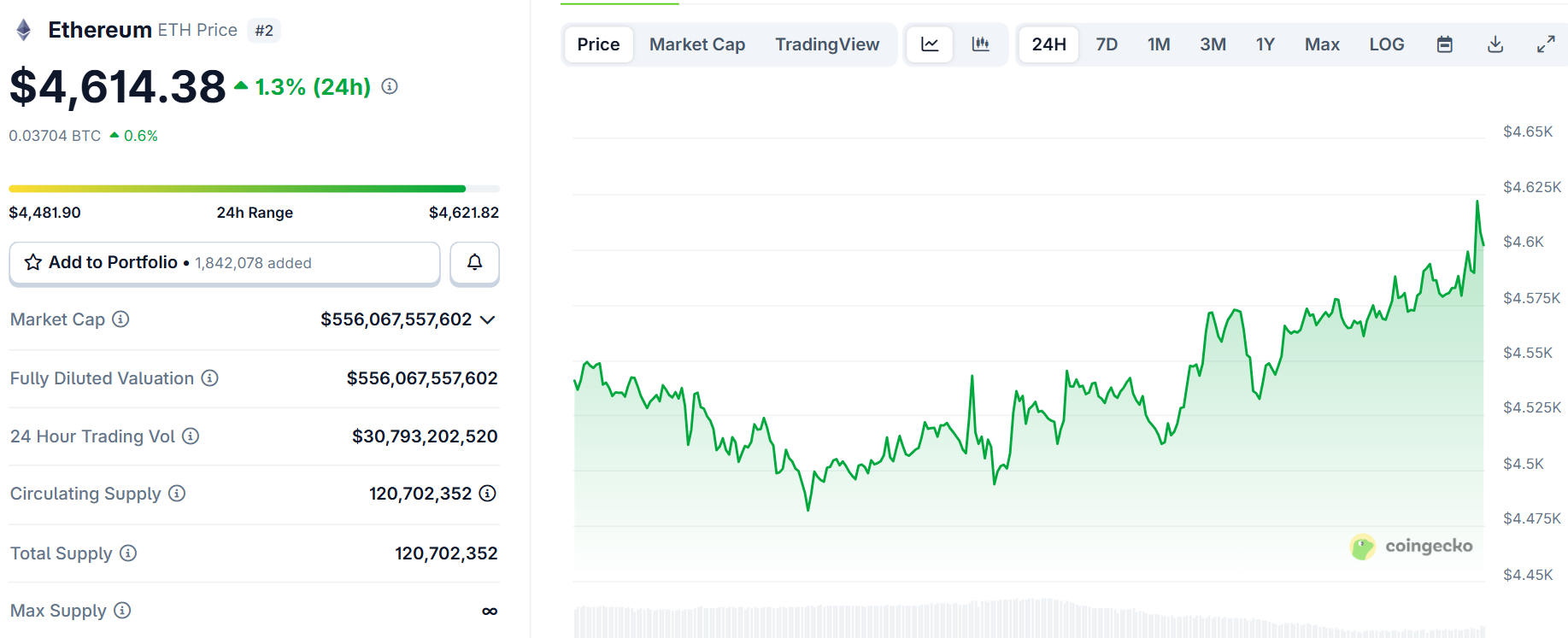Open the TradingView chart tab
Viewport: 1568px width, 638px height.
click(827, 44)
